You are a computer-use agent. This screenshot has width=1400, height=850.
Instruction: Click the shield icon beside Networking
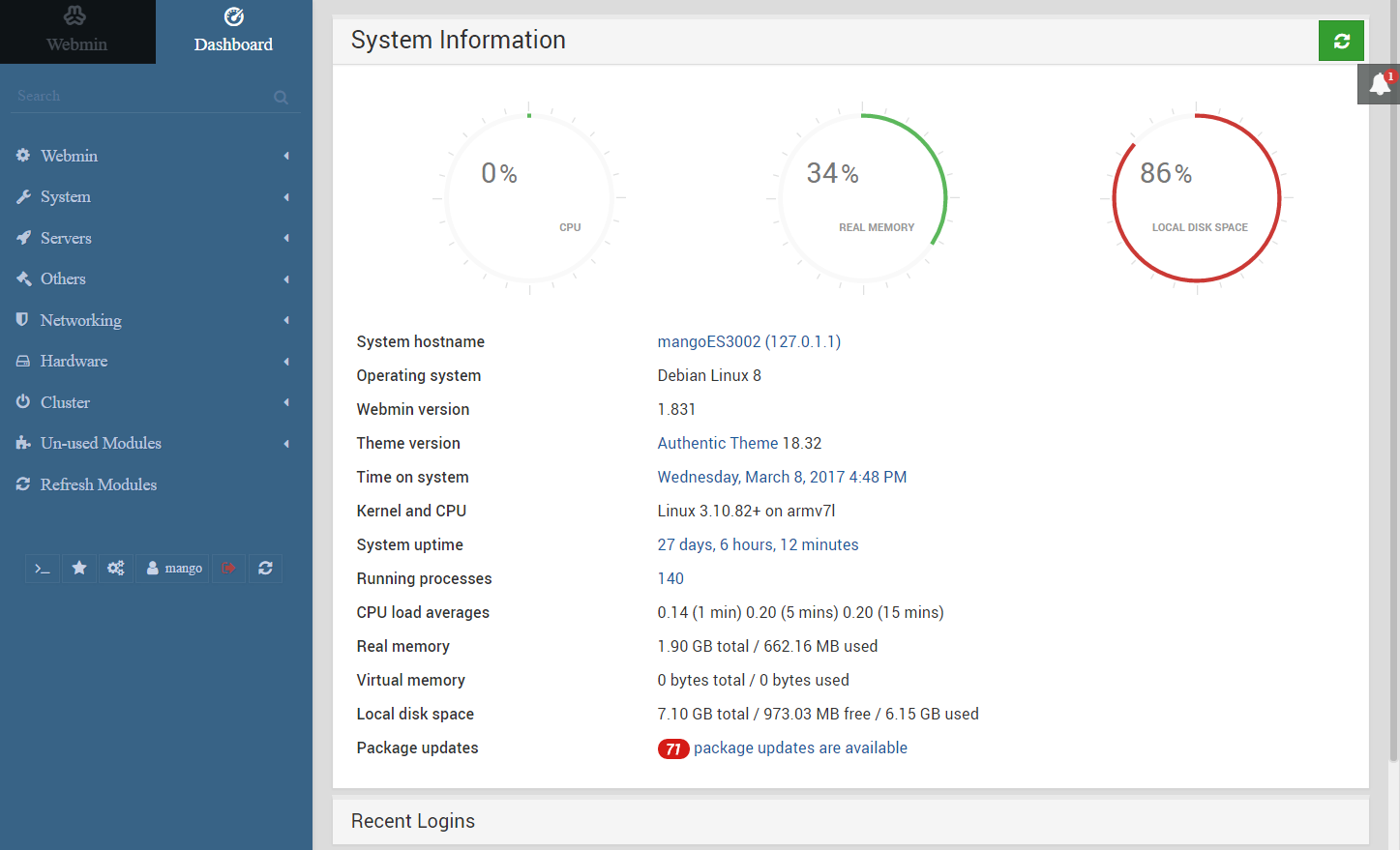(22, 319)
